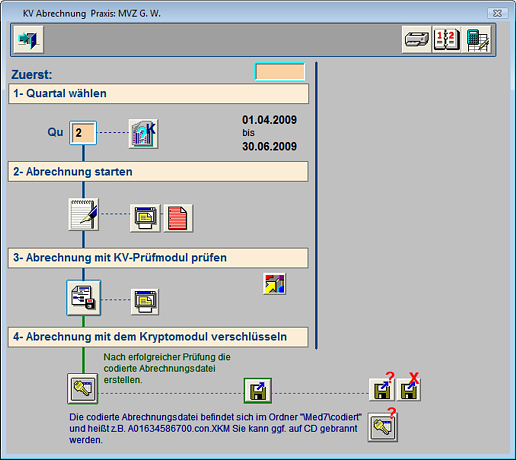This screenshot has height=460, width=516.
Task: Click the quarter chart icon beside Qu field
Action: (144, 134)
